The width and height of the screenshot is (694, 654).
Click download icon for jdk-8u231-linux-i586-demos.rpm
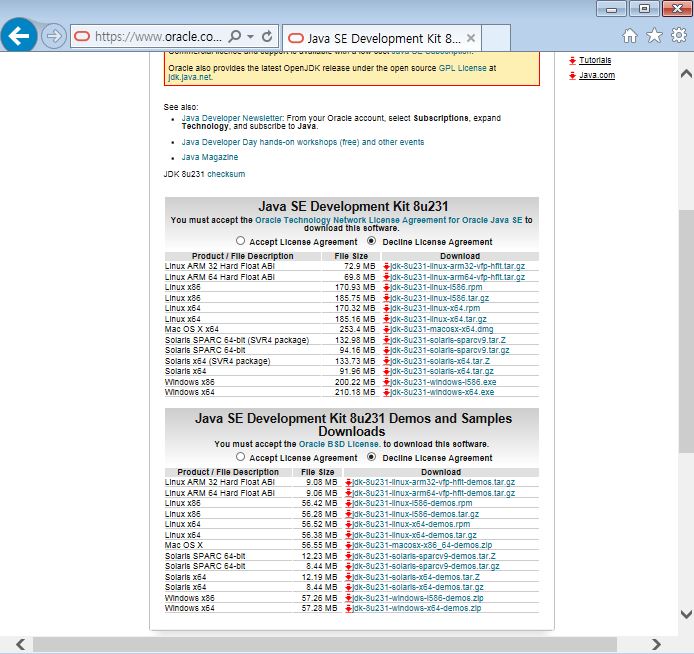[349, 504]
